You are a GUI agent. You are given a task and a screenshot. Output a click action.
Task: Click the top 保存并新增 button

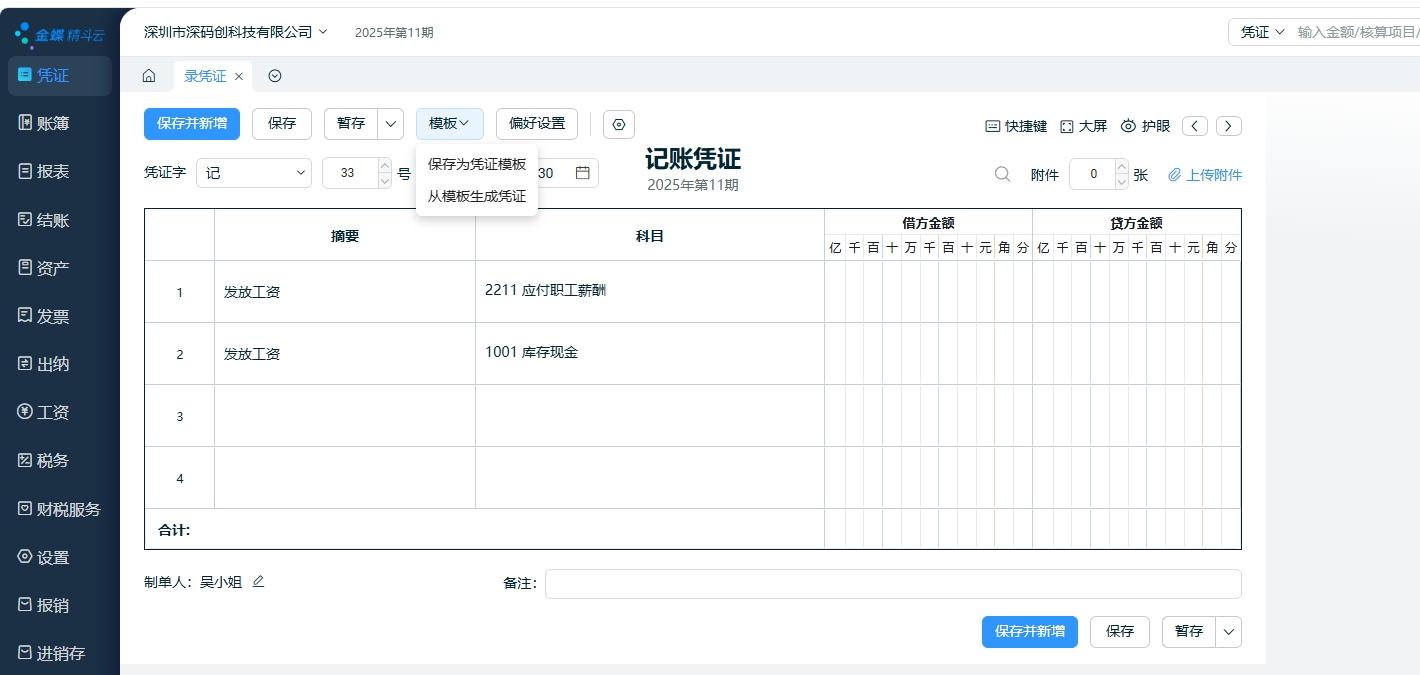click(192, 124)
